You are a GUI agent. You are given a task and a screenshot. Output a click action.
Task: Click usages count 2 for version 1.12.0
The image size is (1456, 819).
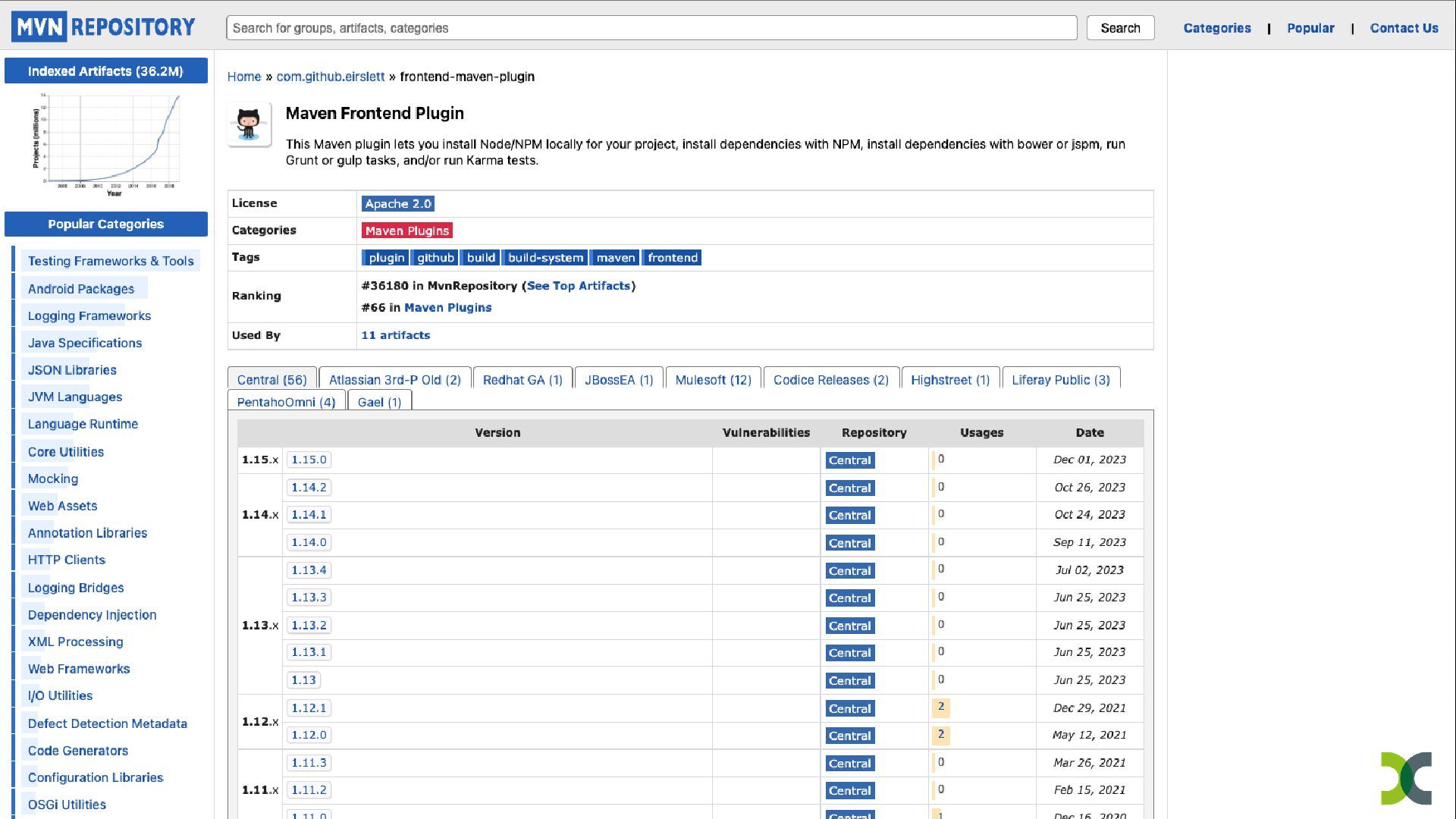[941, 734]
